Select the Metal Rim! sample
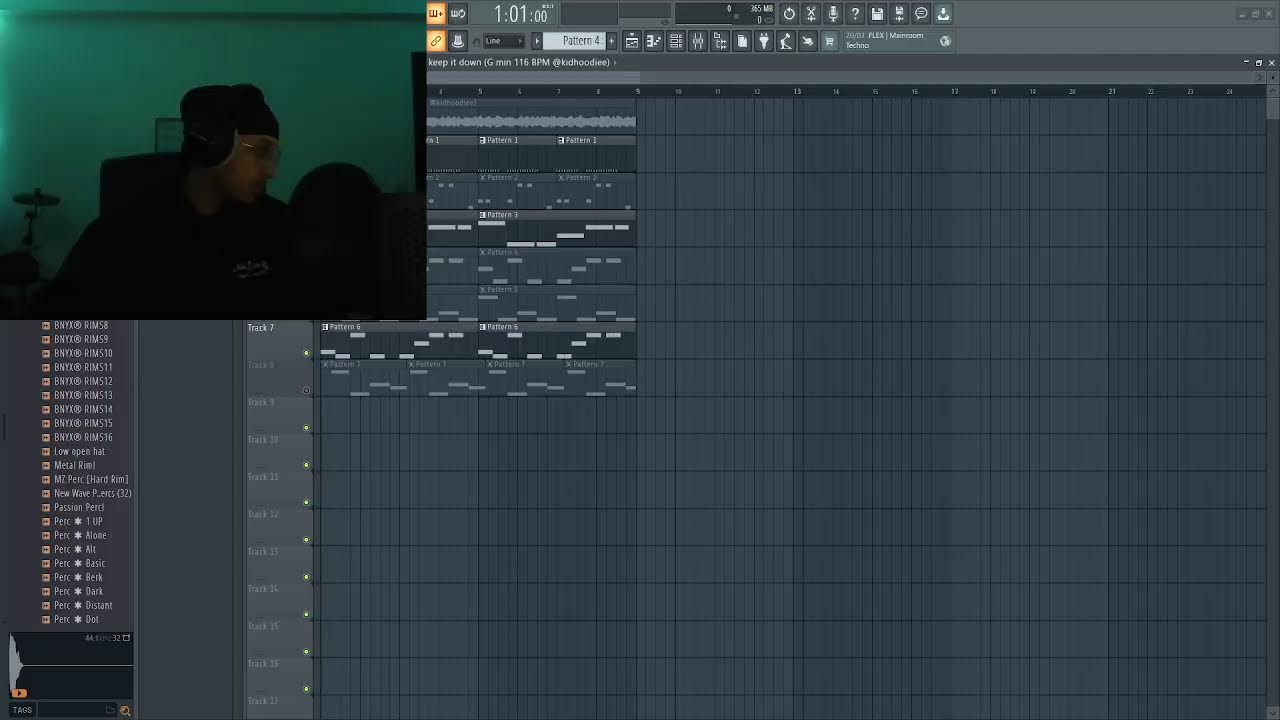Screen dimensions: 1280x720 point(74,465)
